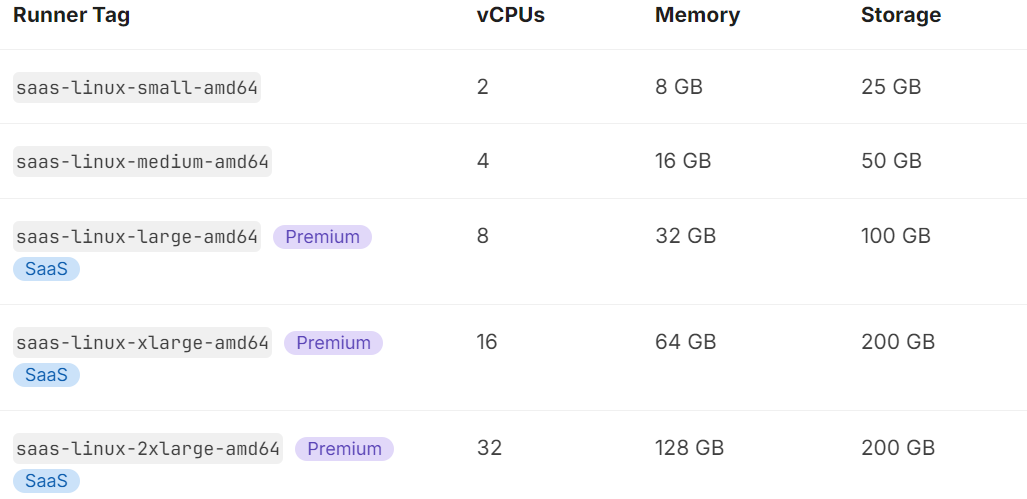Select the vCPUs column header
Screen dimensions: 1027x499
click(511, 15)
